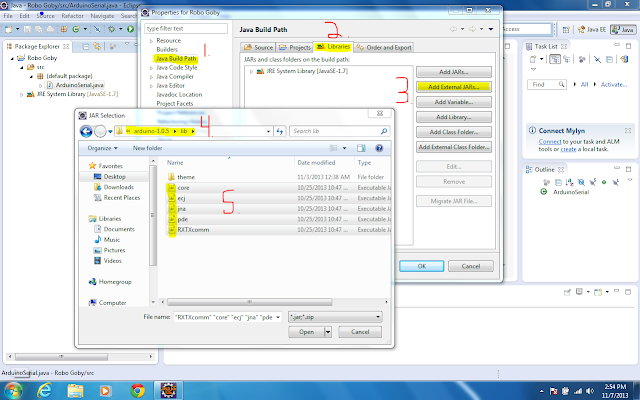Select Java Build Path in Properties tree
640x400 pixels.
[176, 59]
